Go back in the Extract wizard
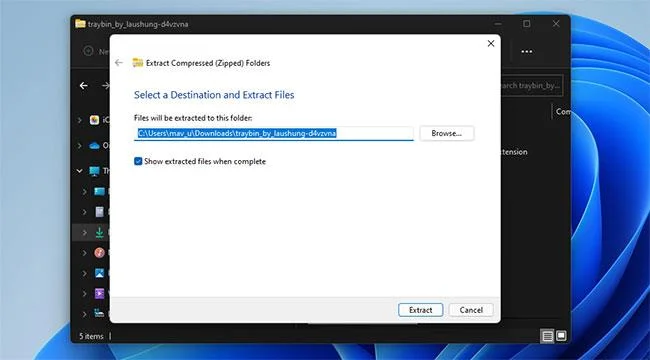Screen dimensions: 650x360 pos(119,63)
